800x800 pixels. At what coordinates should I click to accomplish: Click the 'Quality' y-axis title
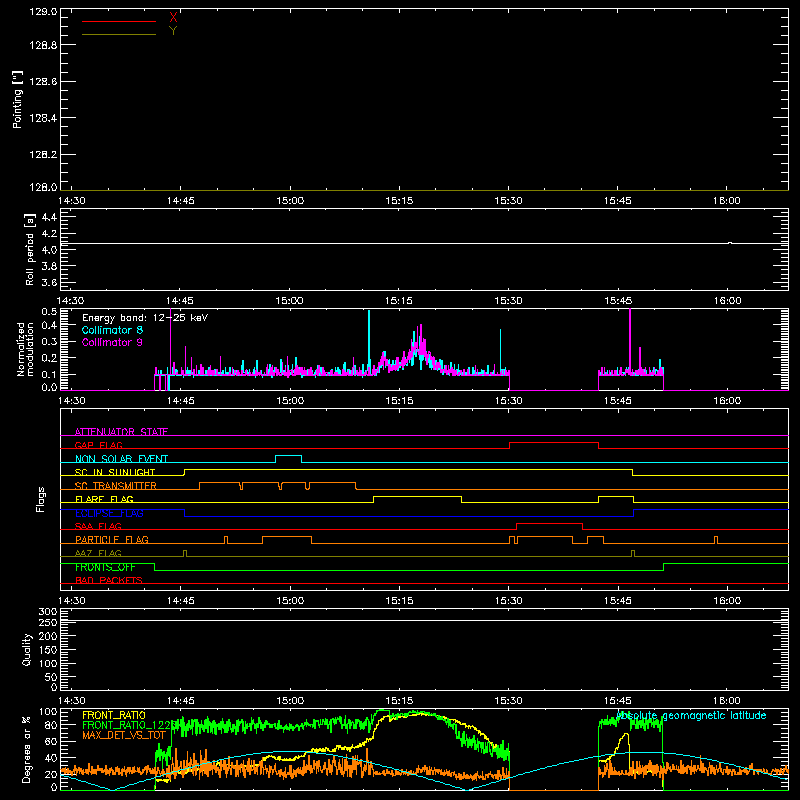[x=27, y=649]
